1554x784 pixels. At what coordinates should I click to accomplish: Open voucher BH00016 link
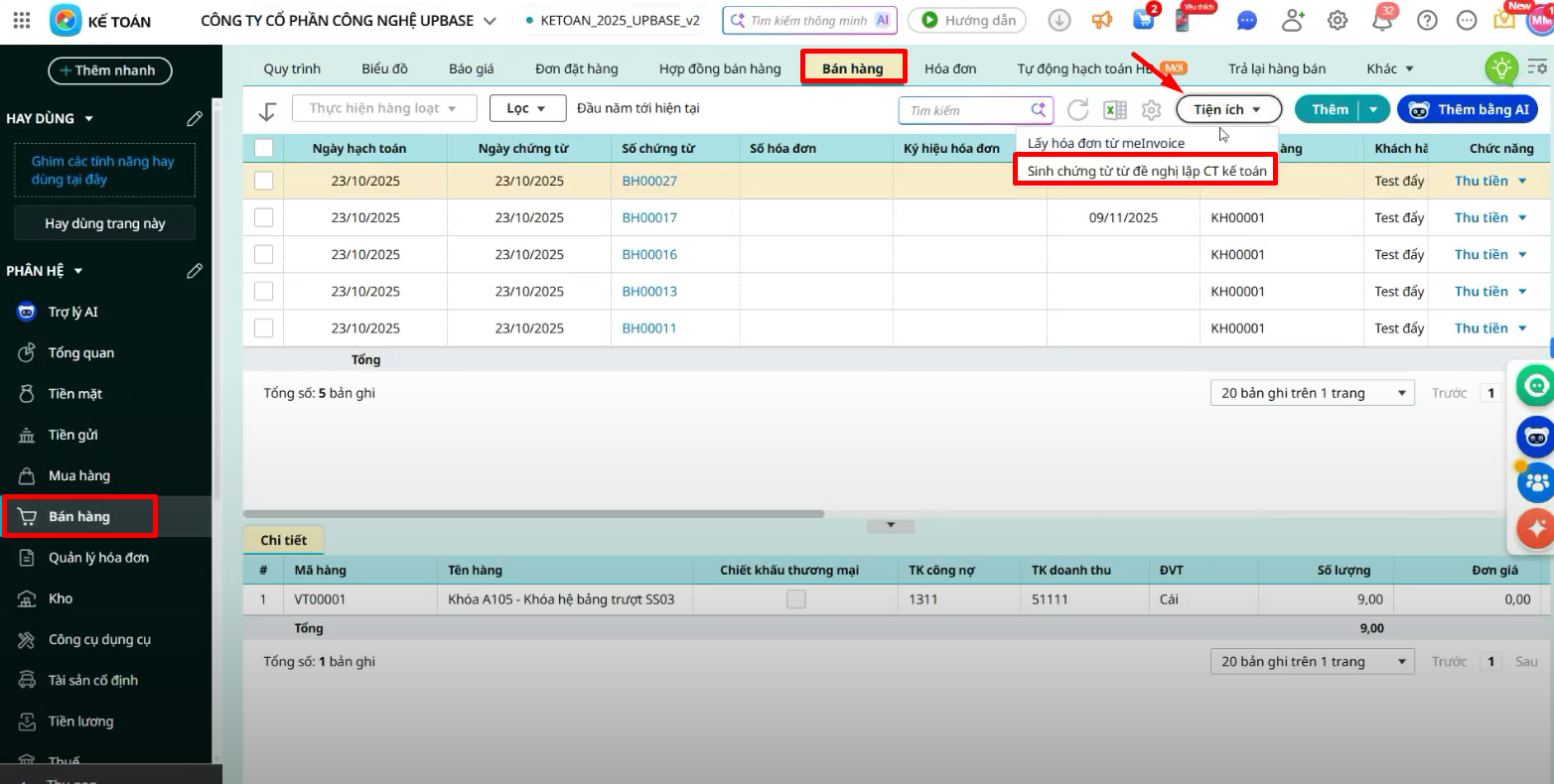(x=649, y=254)
